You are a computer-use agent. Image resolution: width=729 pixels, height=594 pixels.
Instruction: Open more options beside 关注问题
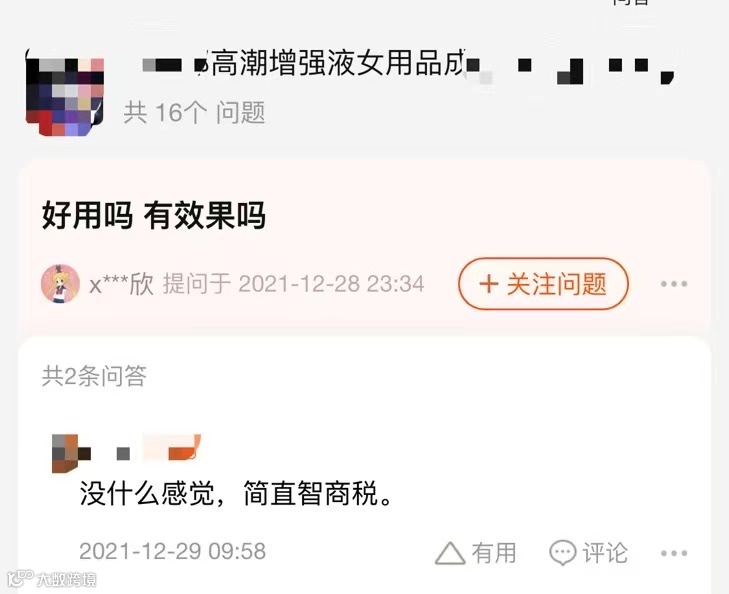tap(674, 284)
